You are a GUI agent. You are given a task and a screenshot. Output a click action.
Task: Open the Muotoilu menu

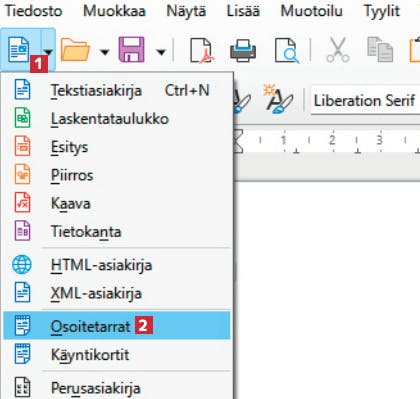pyautogui.click(x=311, y=11)
